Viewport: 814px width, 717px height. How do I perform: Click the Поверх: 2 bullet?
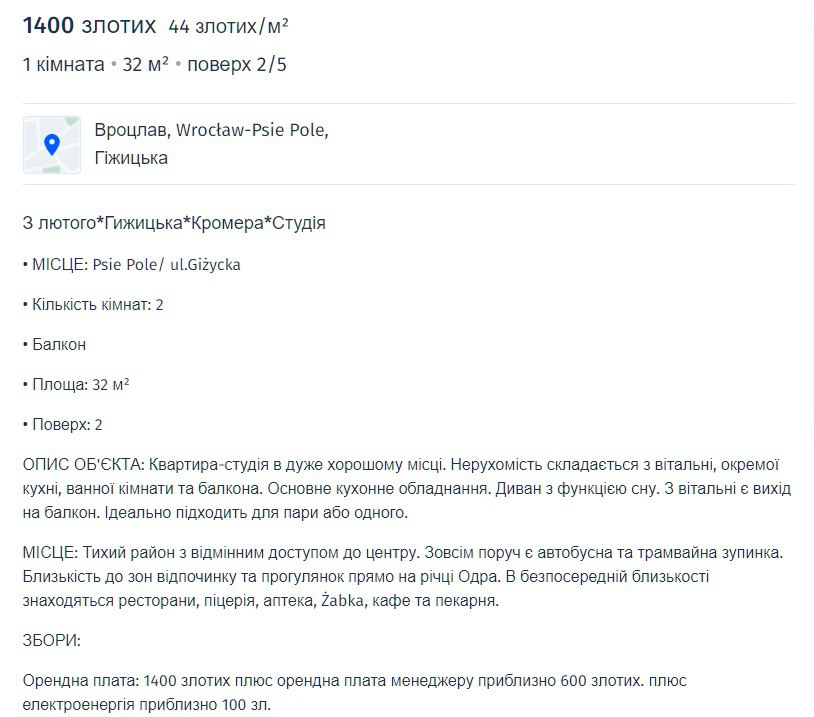click(63, 424)
